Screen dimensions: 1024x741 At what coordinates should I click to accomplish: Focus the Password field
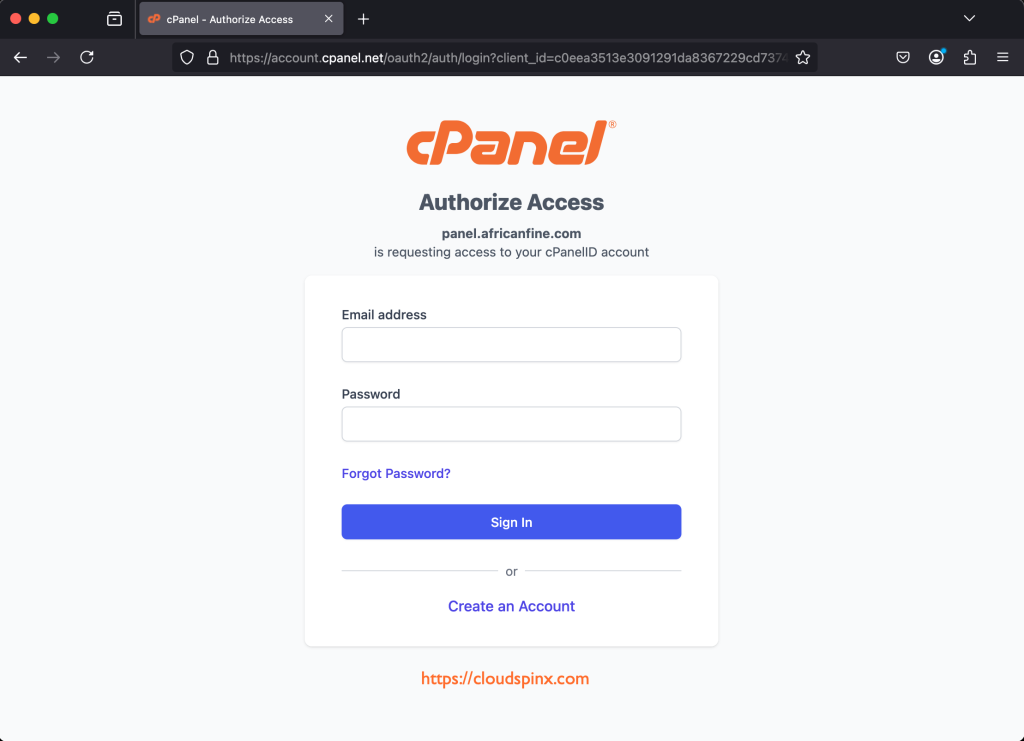(x=511, y=424)
